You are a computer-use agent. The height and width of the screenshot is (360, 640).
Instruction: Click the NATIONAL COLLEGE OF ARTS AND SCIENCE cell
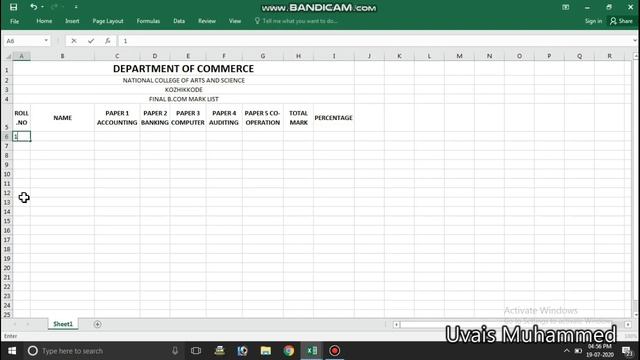(183, 80)
